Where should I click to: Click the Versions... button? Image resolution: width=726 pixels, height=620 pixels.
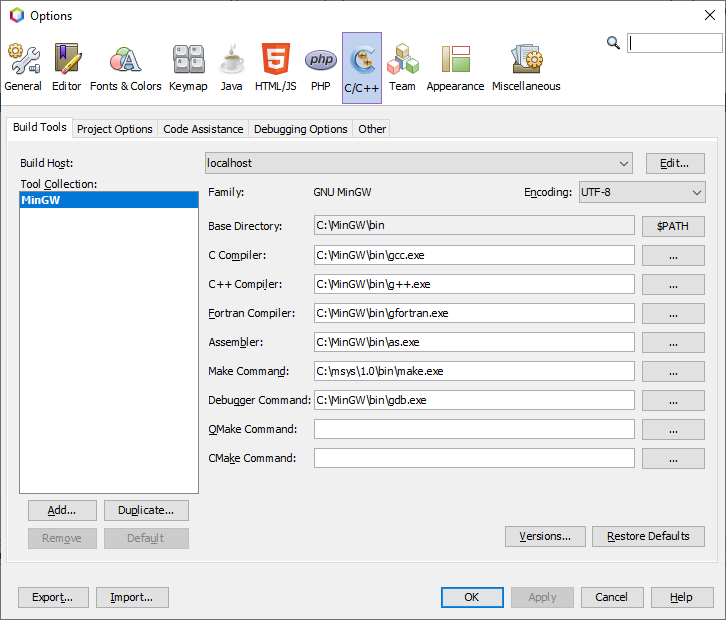pos(545,536)
